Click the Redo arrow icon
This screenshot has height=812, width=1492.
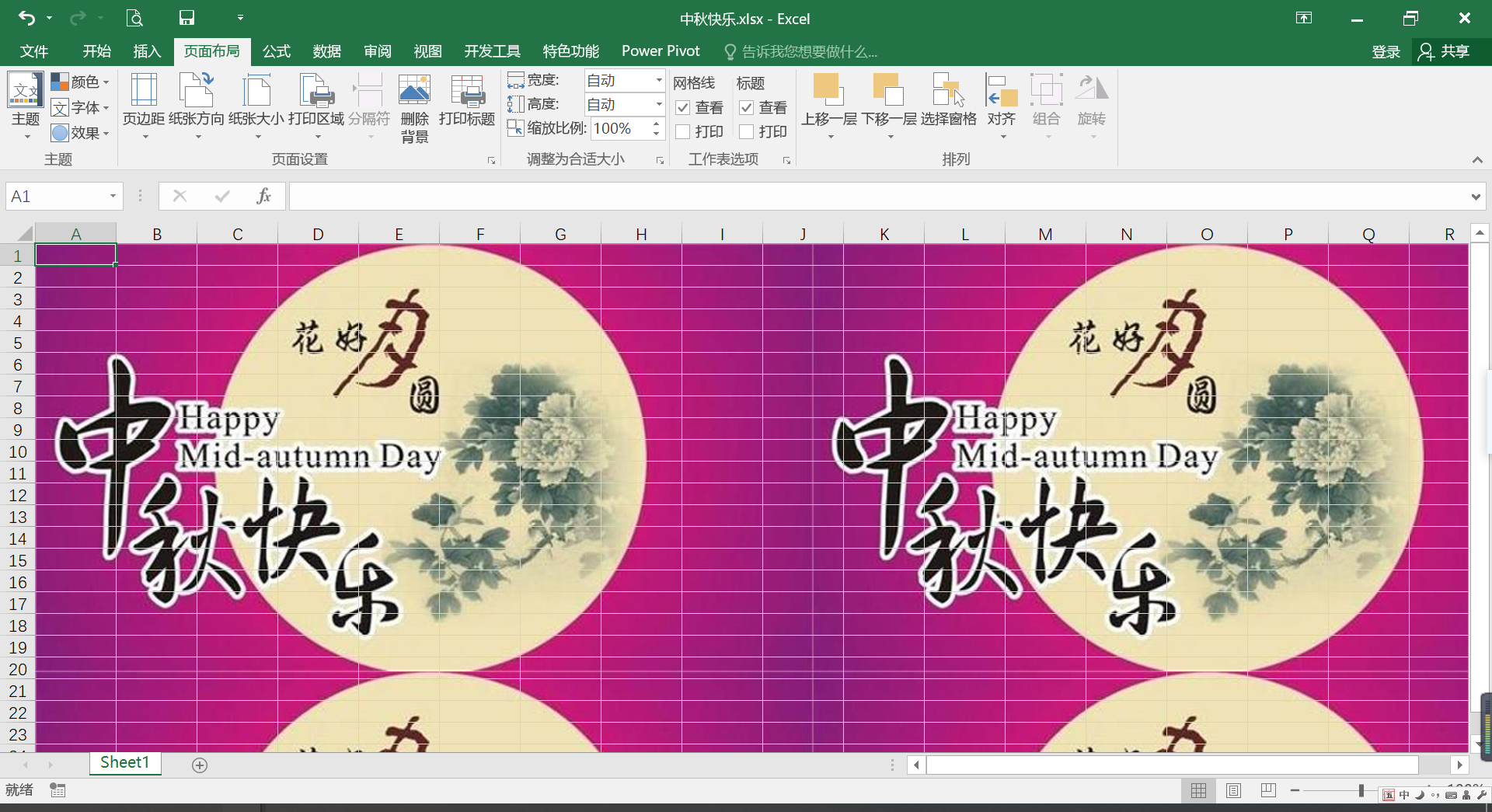point(78,18)
